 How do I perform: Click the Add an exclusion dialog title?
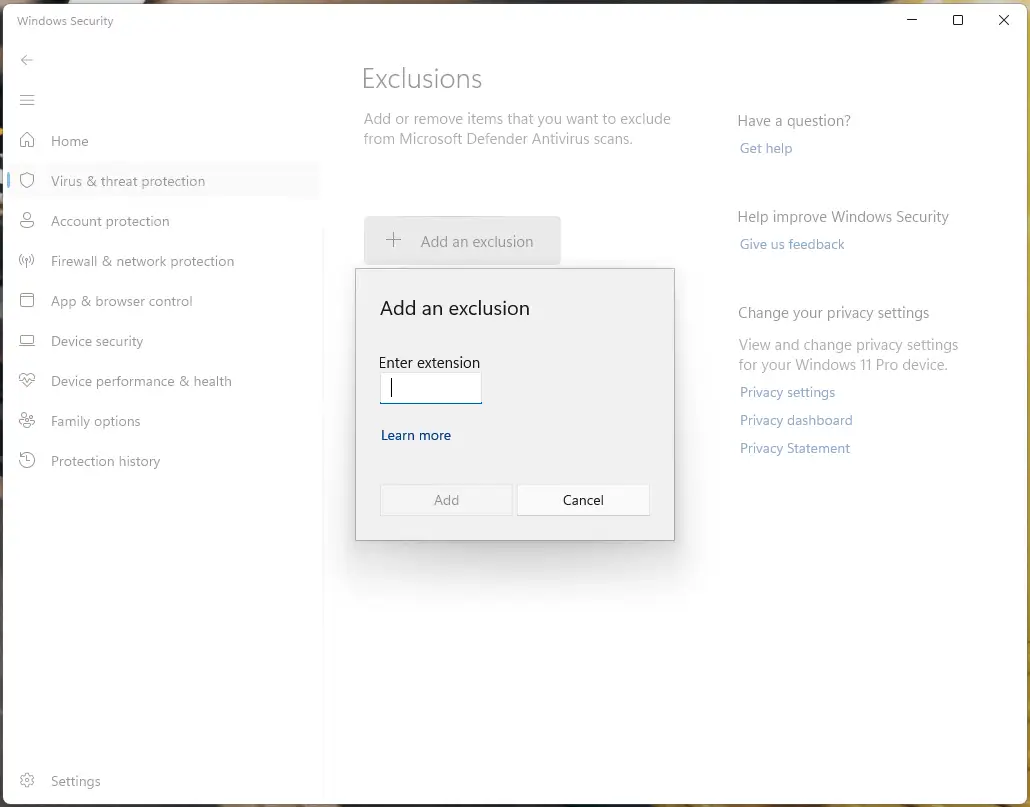tap(455, 308)
